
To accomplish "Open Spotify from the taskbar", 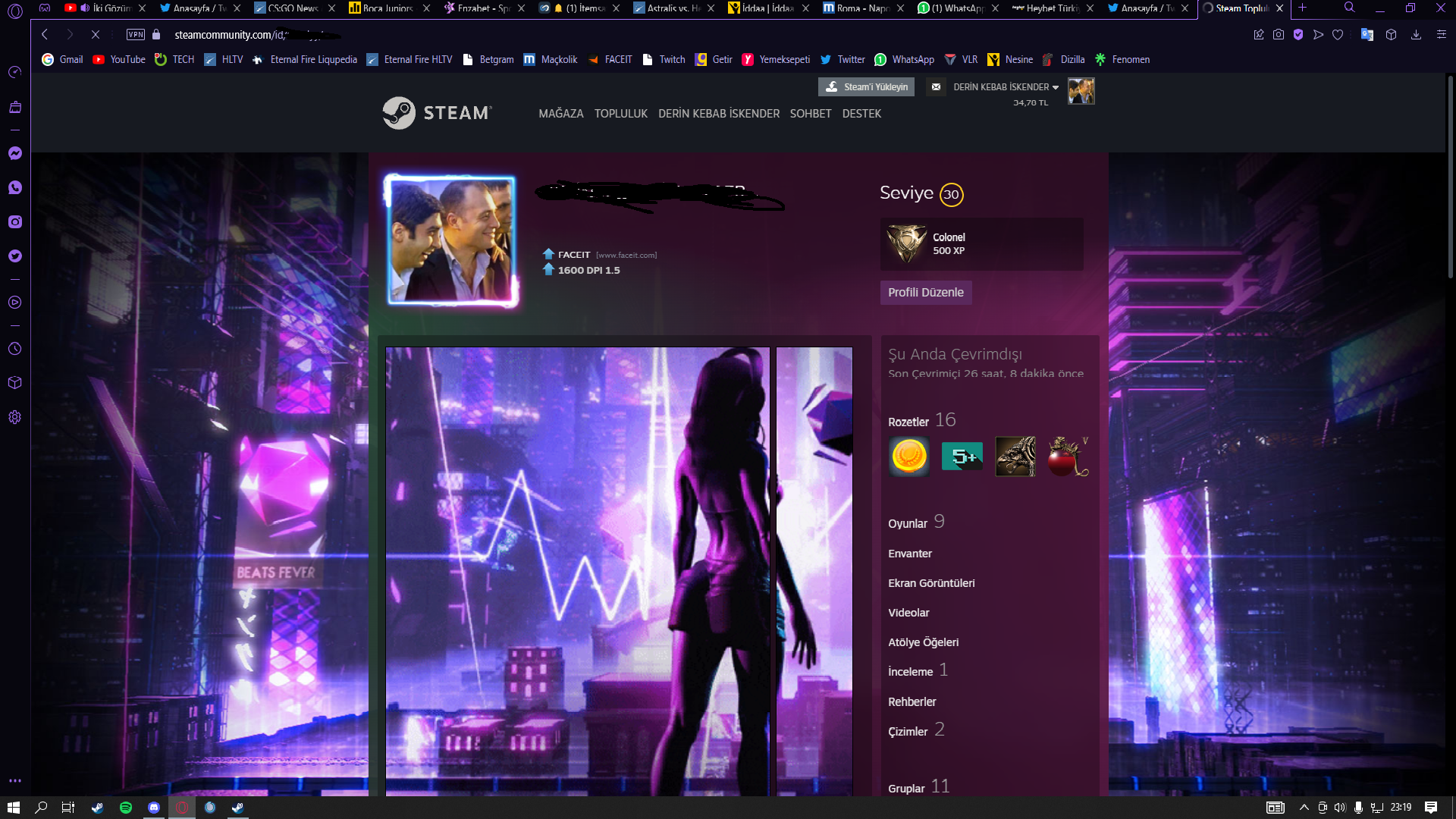I will click(x=126, y=808).
